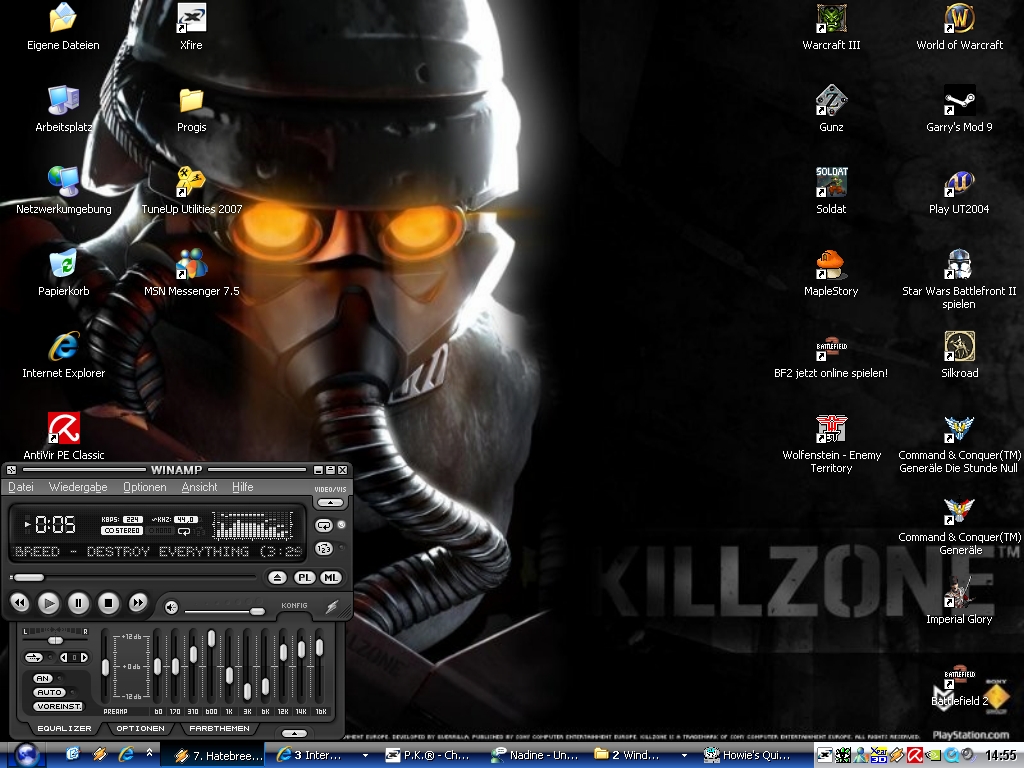The image size is (1024, 768).
Task: Select the Silkroad desktop icon
Action: click(959, 355)
